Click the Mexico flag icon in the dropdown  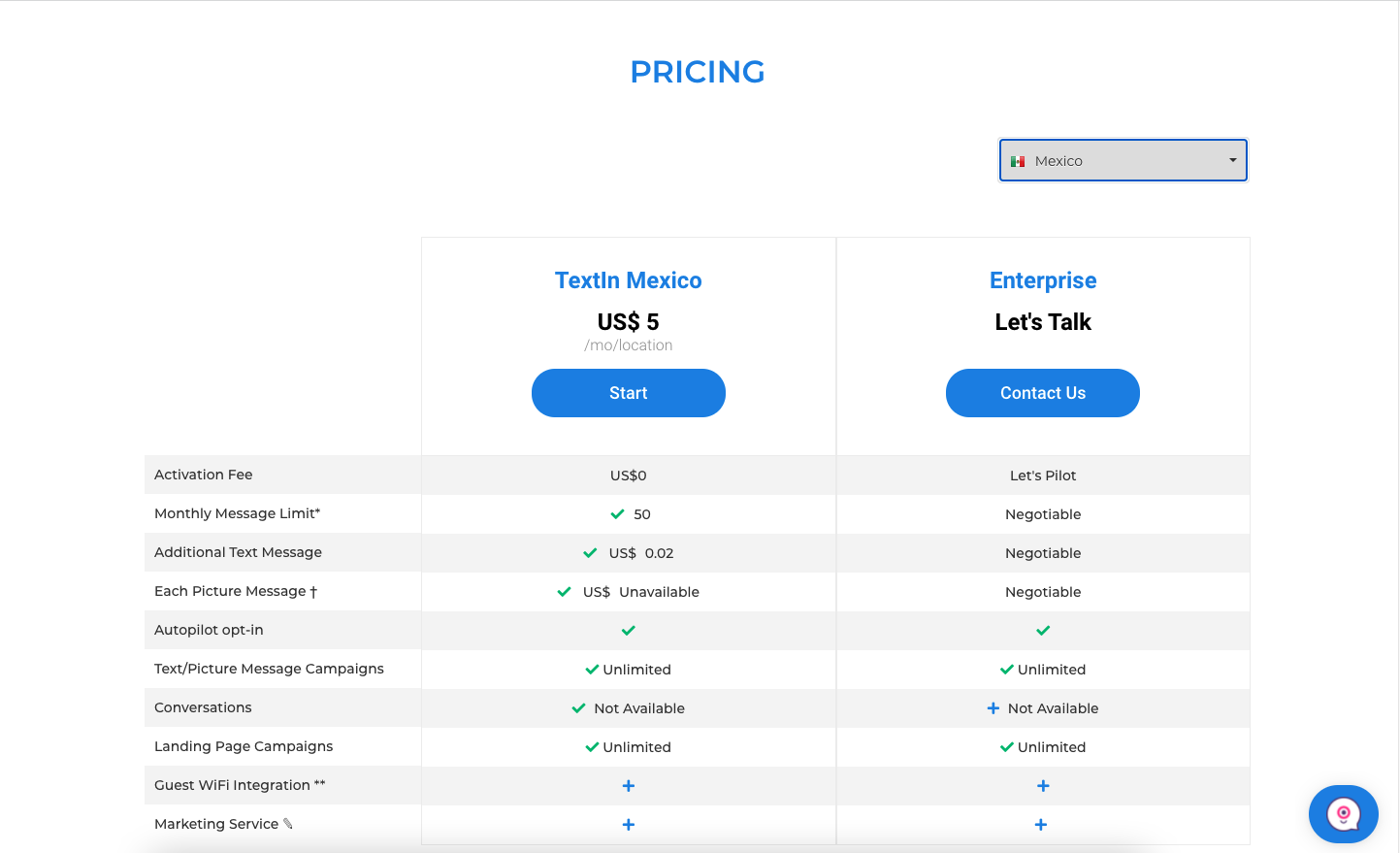click(x=1018, y=161)
